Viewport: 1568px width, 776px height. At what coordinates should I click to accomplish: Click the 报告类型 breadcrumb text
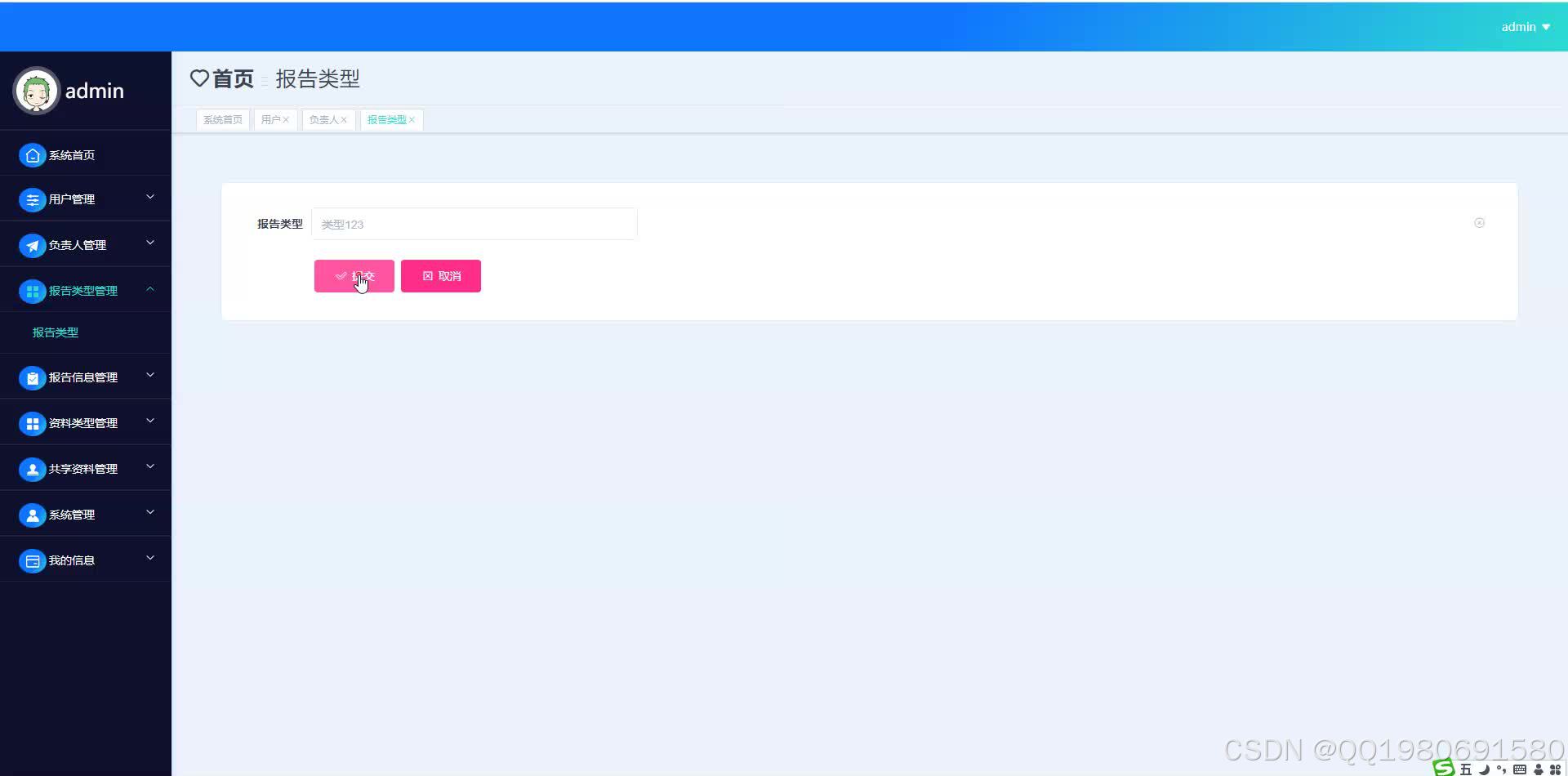318,78
